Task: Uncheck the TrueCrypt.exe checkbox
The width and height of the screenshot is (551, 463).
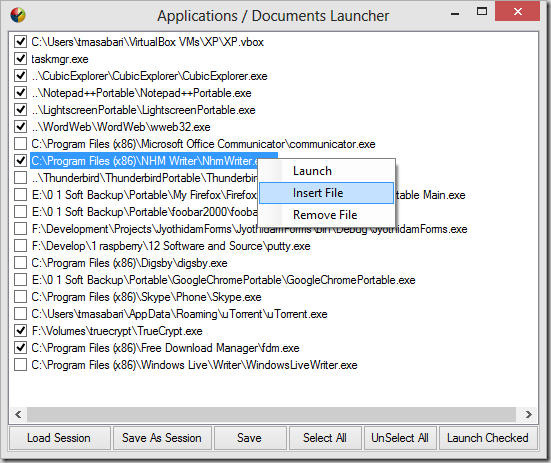Action: click(x=20, y=331)
